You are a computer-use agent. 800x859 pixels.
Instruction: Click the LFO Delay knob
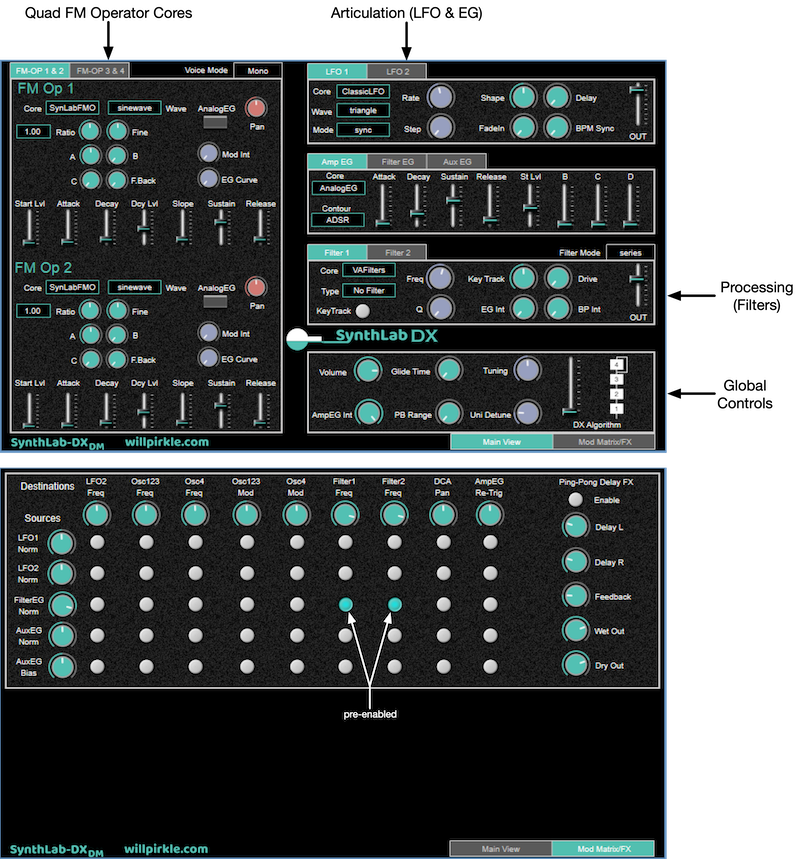click(557, 97)
